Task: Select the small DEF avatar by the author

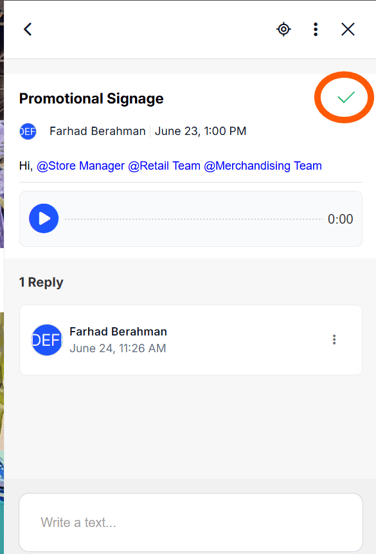Action: (x=28, y=131)
